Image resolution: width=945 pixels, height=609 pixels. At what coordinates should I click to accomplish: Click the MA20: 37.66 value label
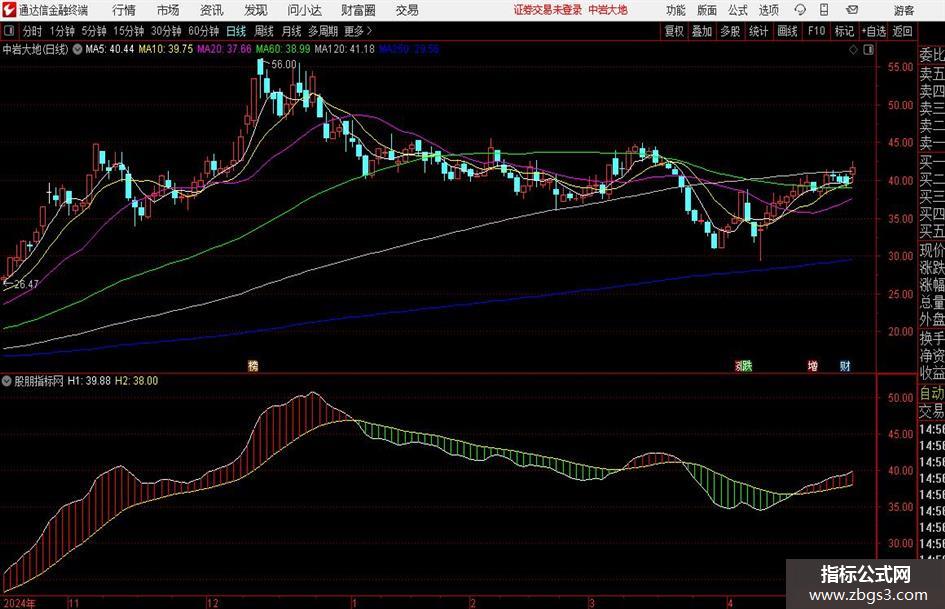[224, 49]
